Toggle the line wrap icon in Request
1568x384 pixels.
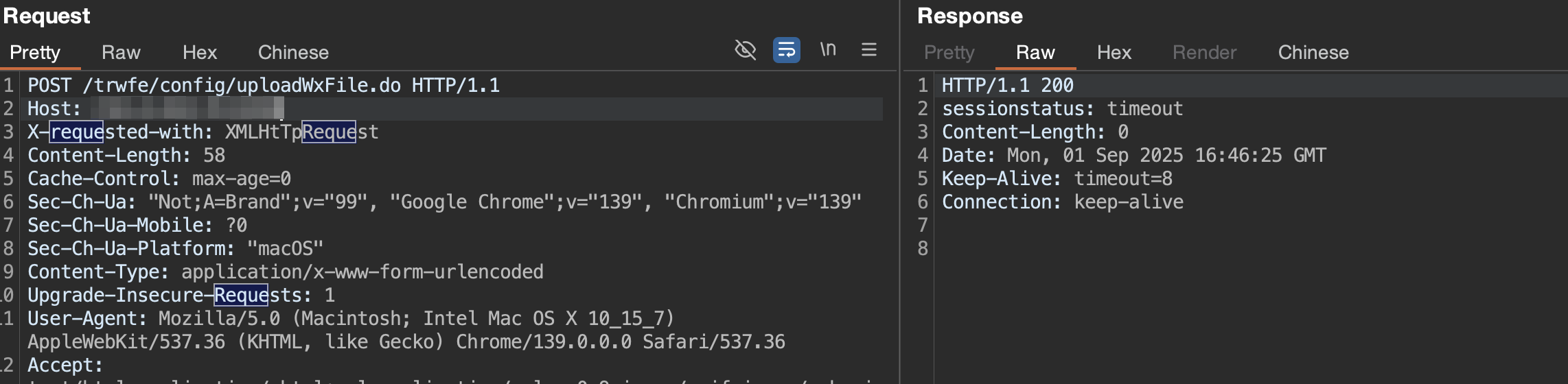(x=786, y=50)
